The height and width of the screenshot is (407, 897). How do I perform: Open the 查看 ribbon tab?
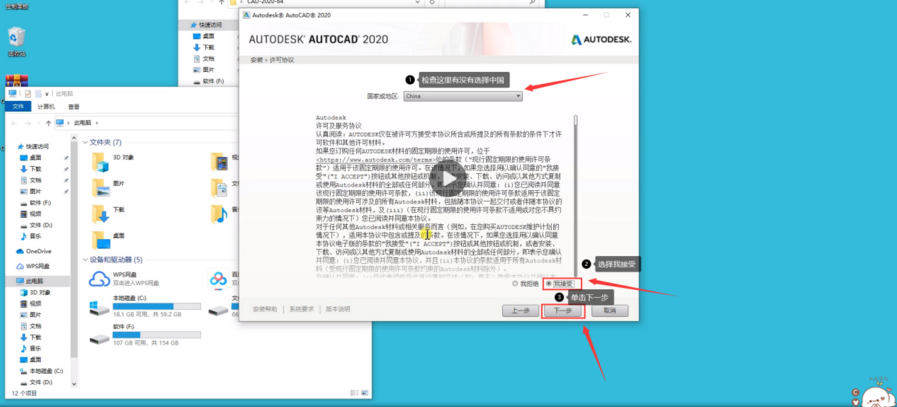(x=74, y=106)
